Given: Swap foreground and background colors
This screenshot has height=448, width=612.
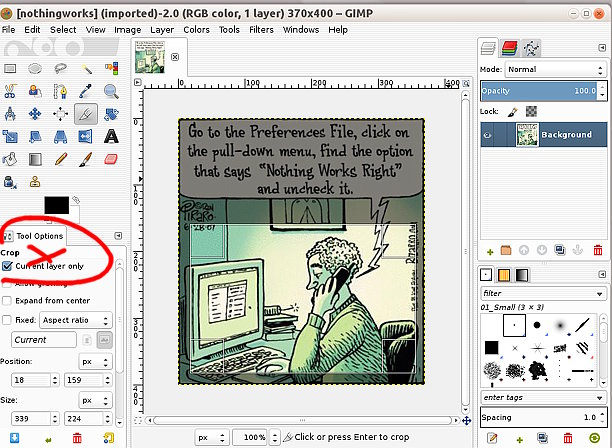Looking at the screenshot, I should [x=76, y=200].
